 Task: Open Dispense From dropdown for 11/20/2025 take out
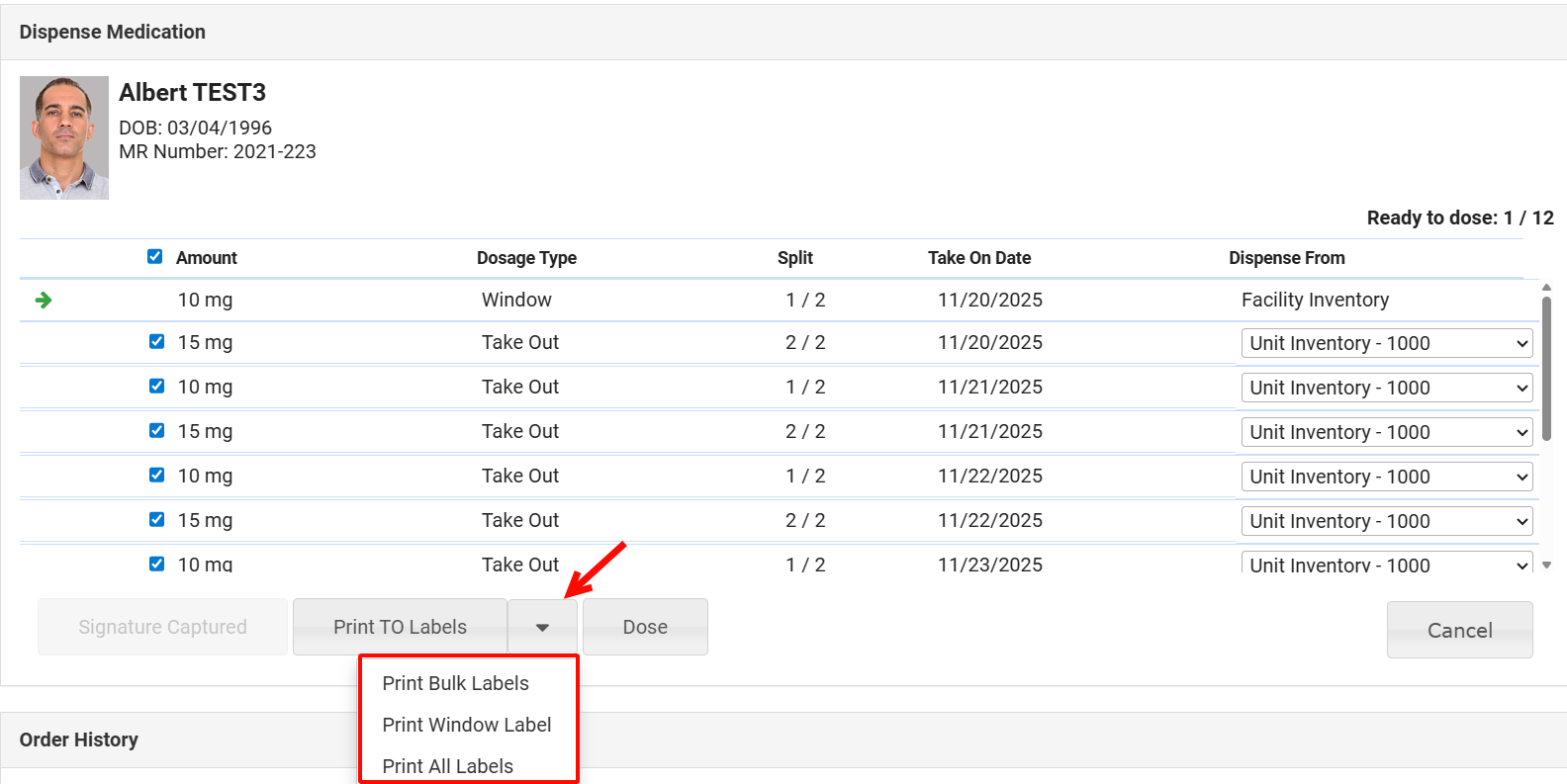click(x=1386, y=343)
